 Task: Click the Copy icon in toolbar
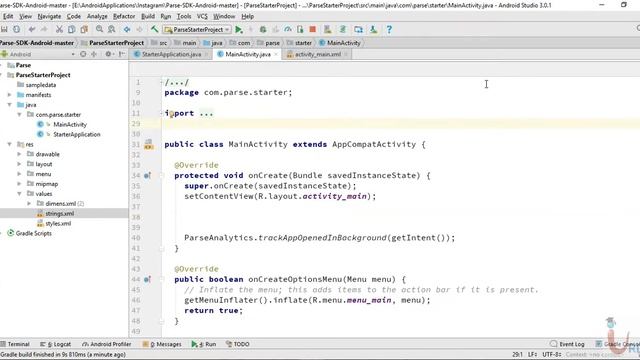pos(71,29)
